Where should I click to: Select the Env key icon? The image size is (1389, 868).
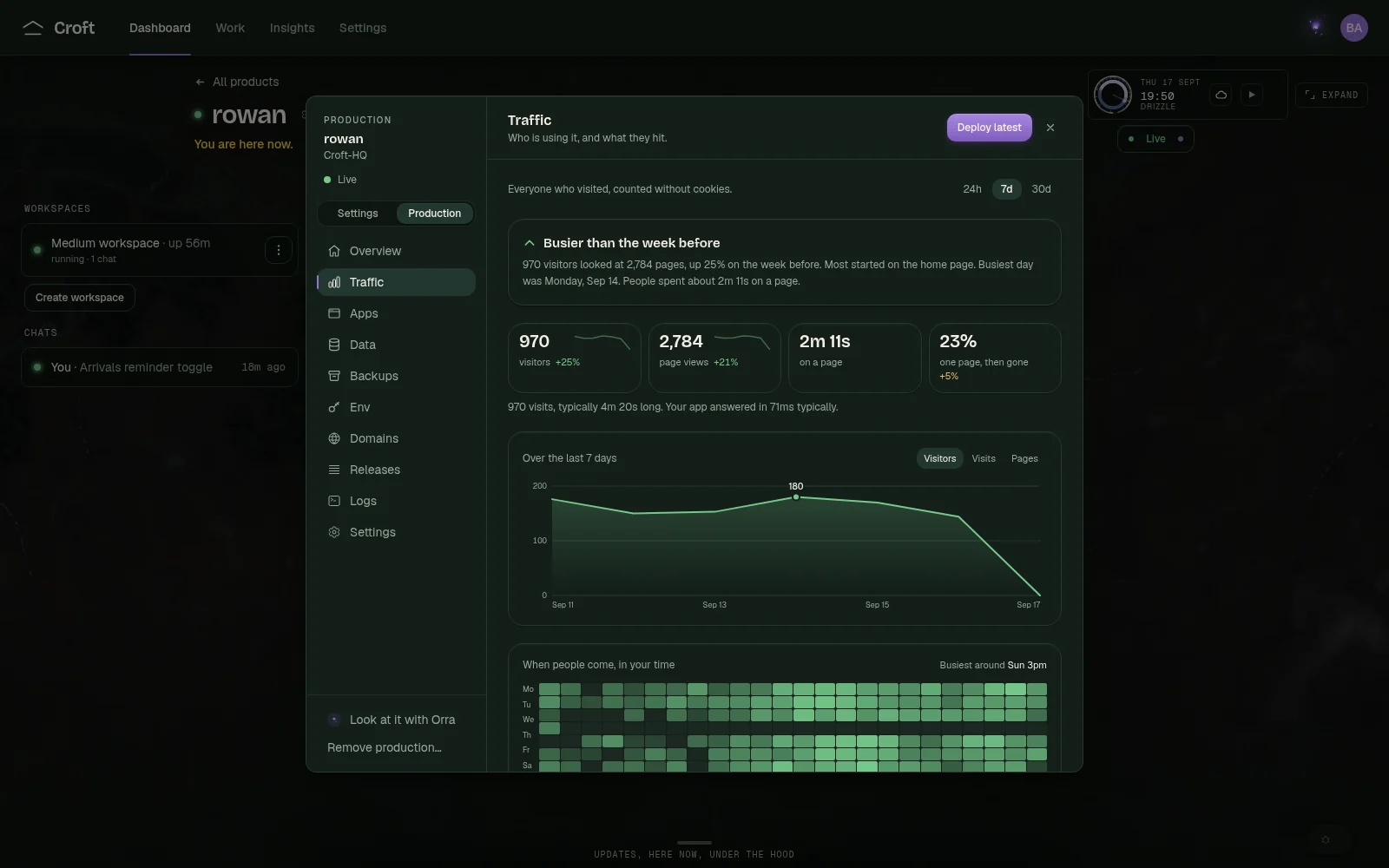pos(334,407)
